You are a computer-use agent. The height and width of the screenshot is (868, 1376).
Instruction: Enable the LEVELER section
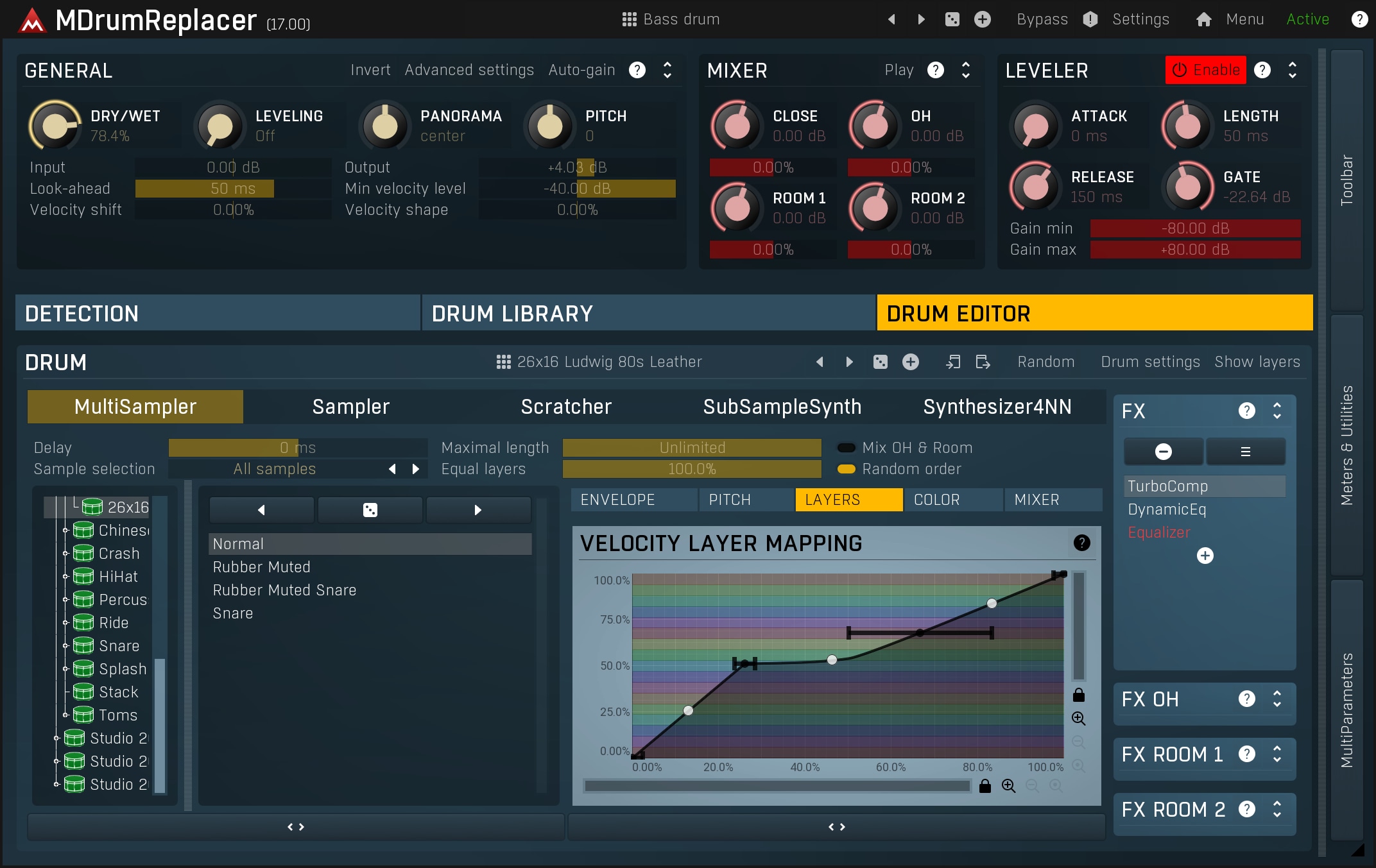pyautogui.click(x=1205, y=70)
